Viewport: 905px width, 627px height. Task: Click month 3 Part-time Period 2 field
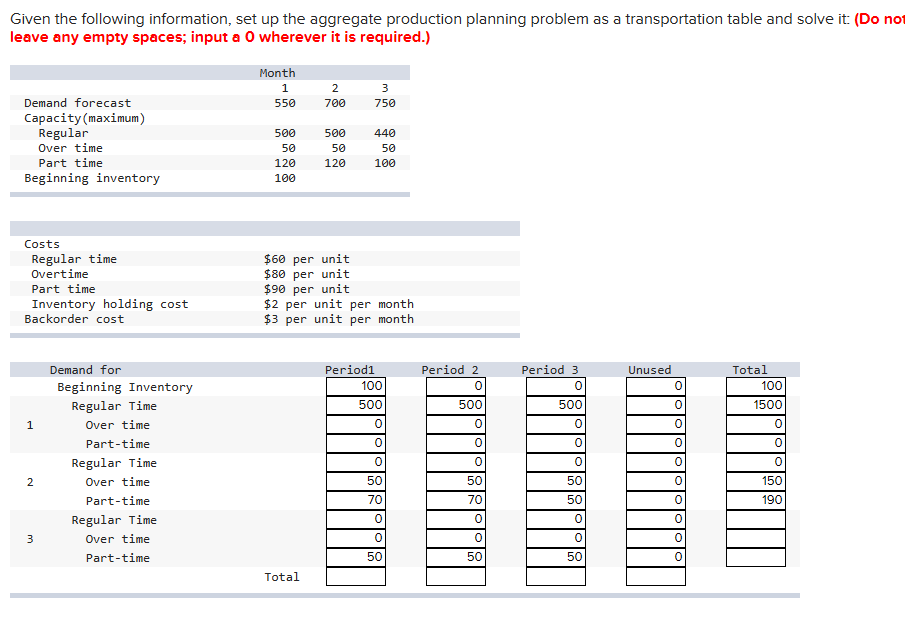(x=456, y=558)
